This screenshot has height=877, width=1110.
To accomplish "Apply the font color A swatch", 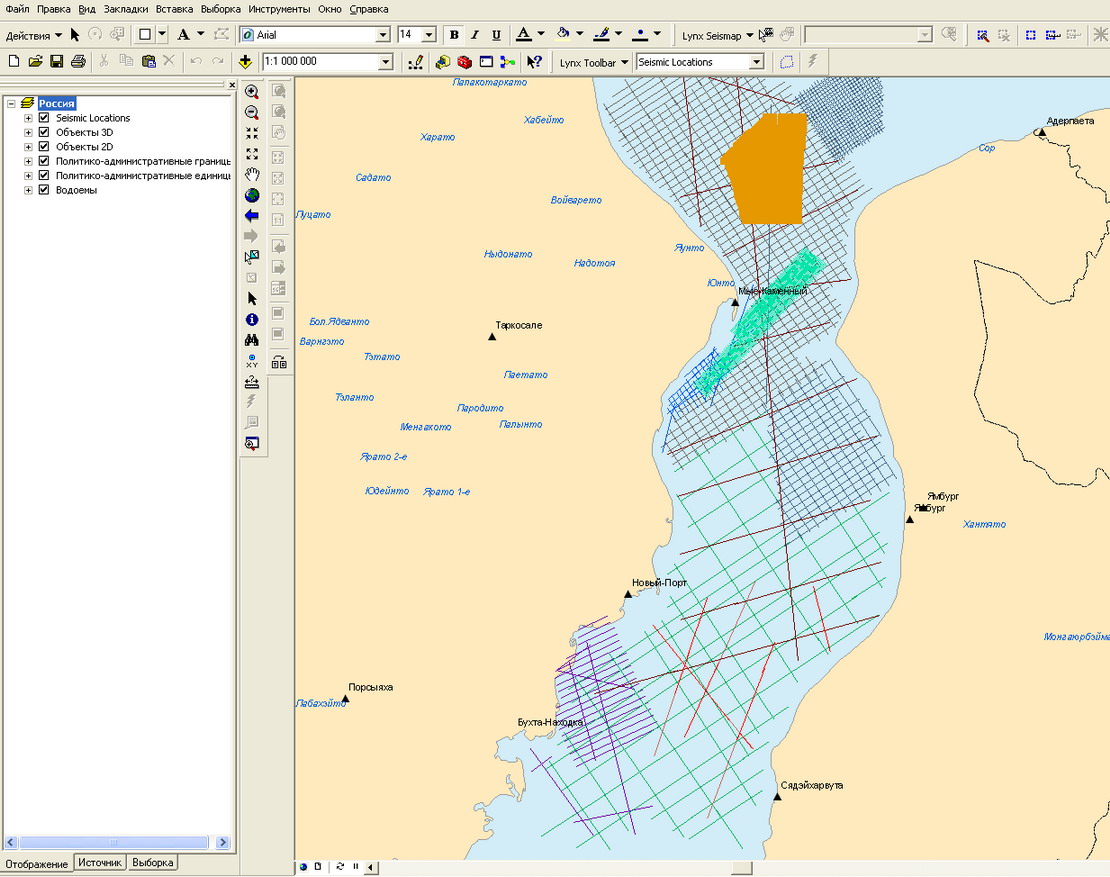I will (524, 35).
